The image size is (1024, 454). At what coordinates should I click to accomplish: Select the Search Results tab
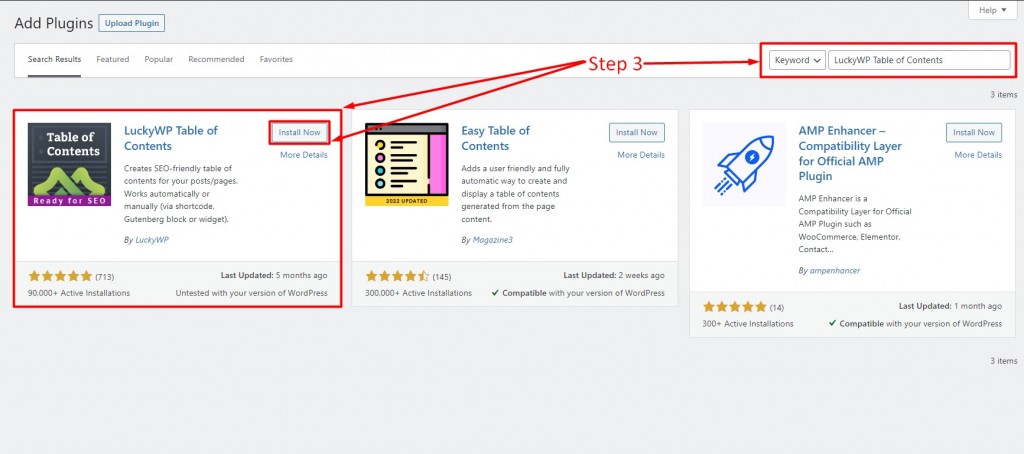[54, 59]
